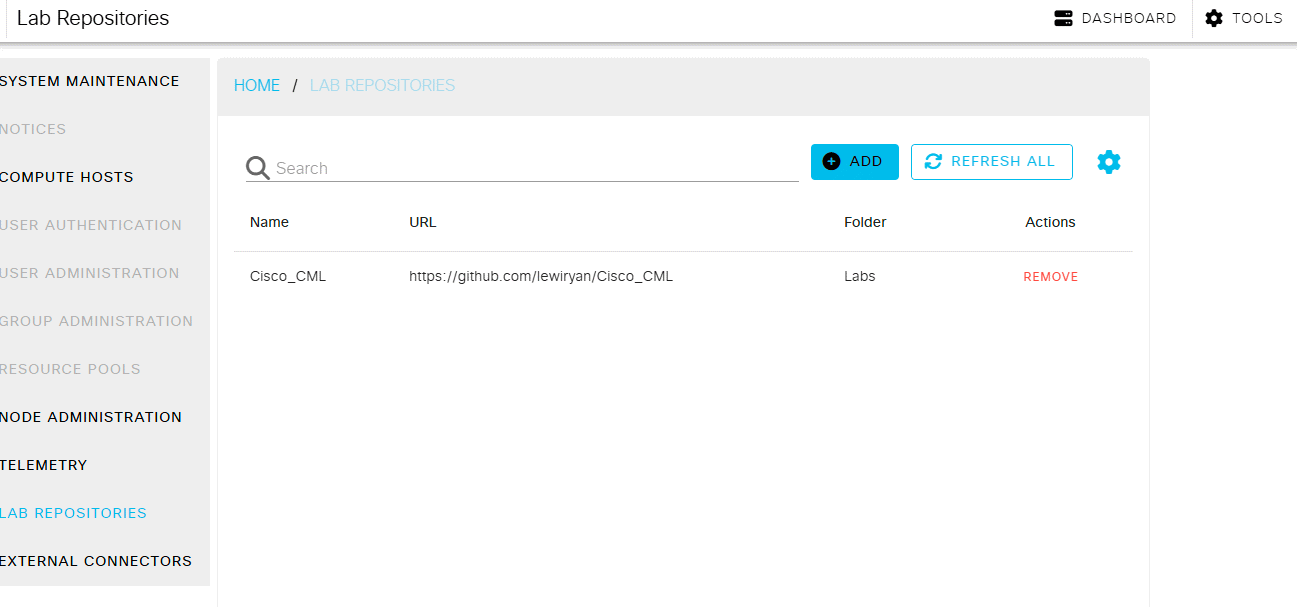
Task: Click the Dashboard server icon
Action: click(x=1063, y=18)
